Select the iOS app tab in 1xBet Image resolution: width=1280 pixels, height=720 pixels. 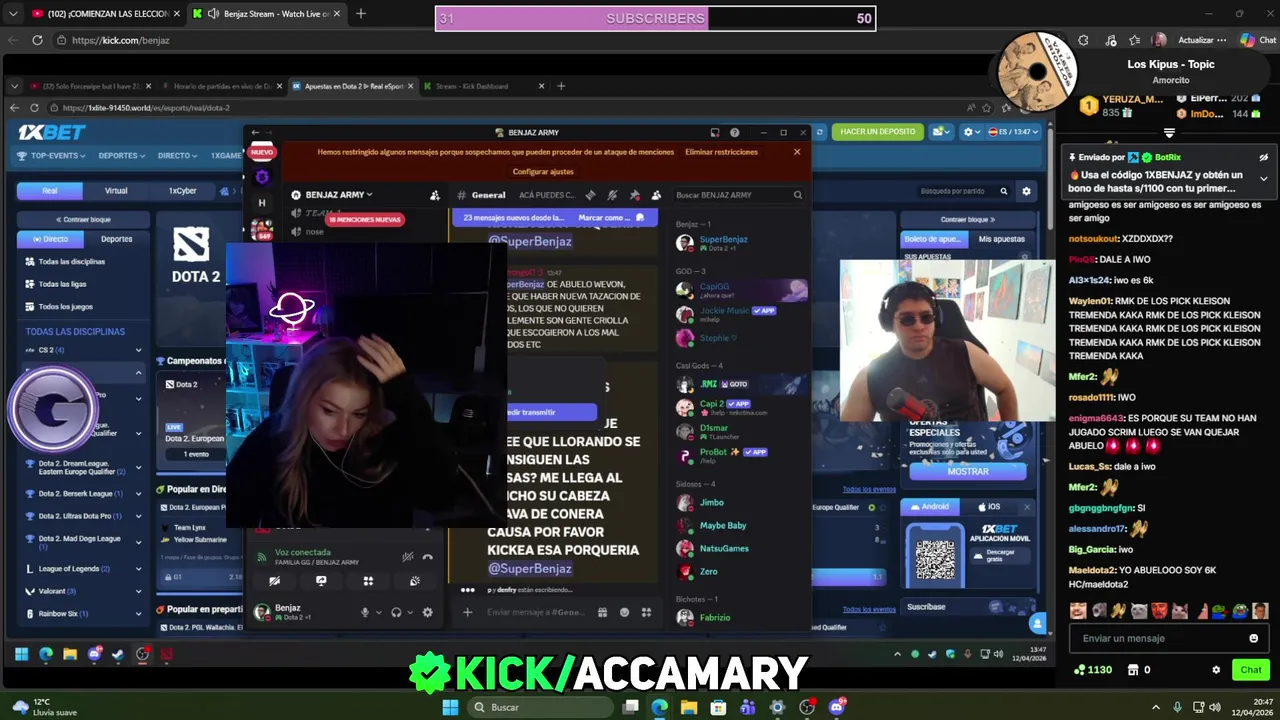point(988,507)
